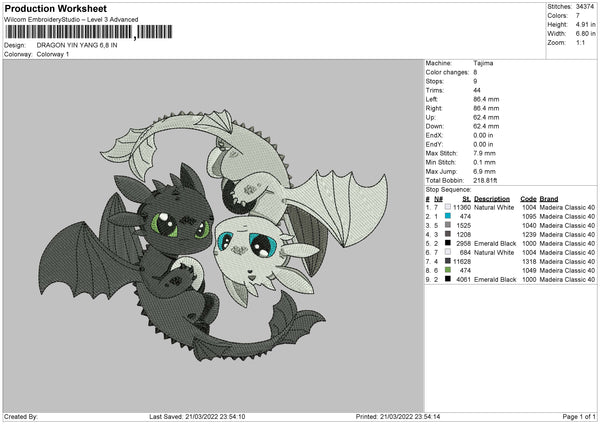Select the Max Jump value 6.9 mm
Viewport: 600px width, 424px height.
click(484, 171)
